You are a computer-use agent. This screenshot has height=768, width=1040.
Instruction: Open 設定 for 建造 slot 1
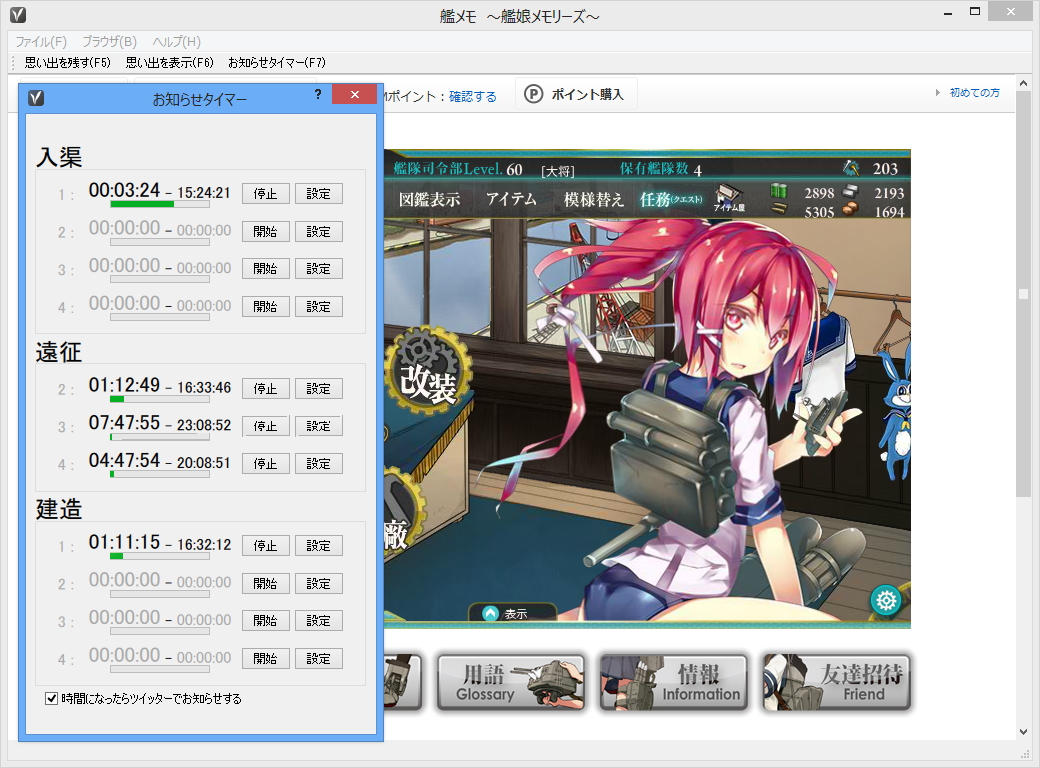[318, 546]
